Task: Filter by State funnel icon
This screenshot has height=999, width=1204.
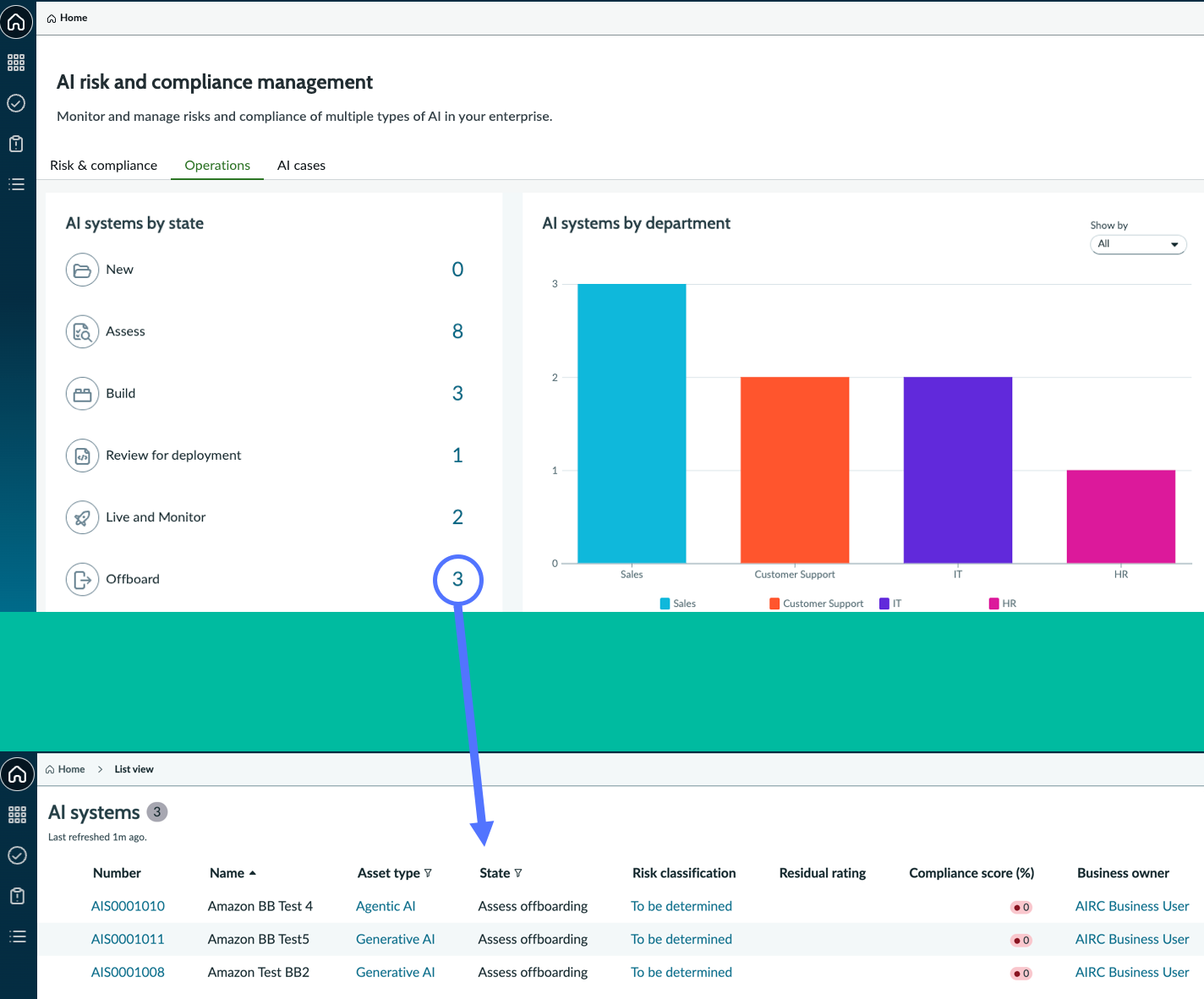Action: click(x=518, y=873)
